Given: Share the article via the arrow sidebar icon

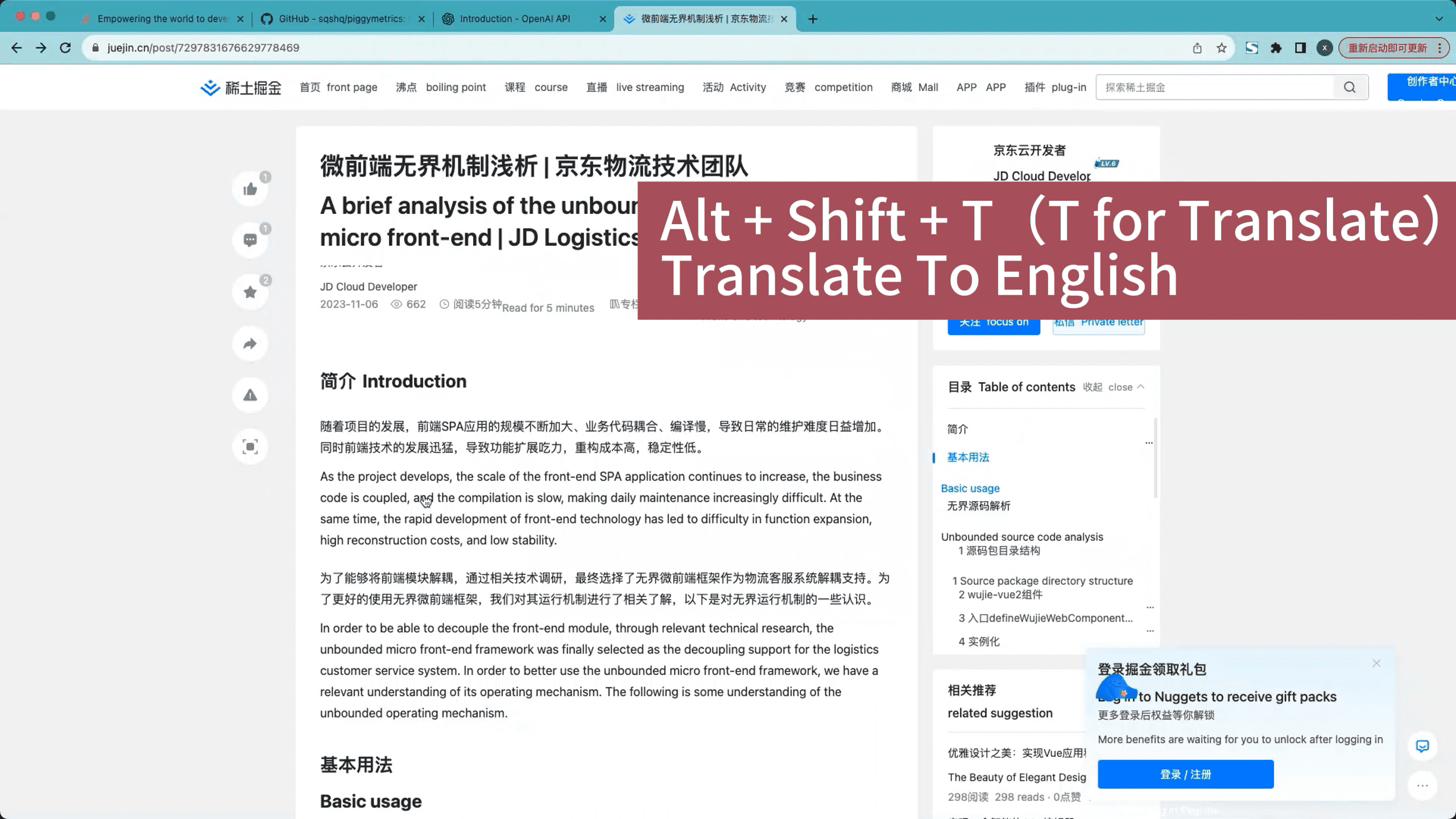Looking at the screenshot, I should point(250,343).
